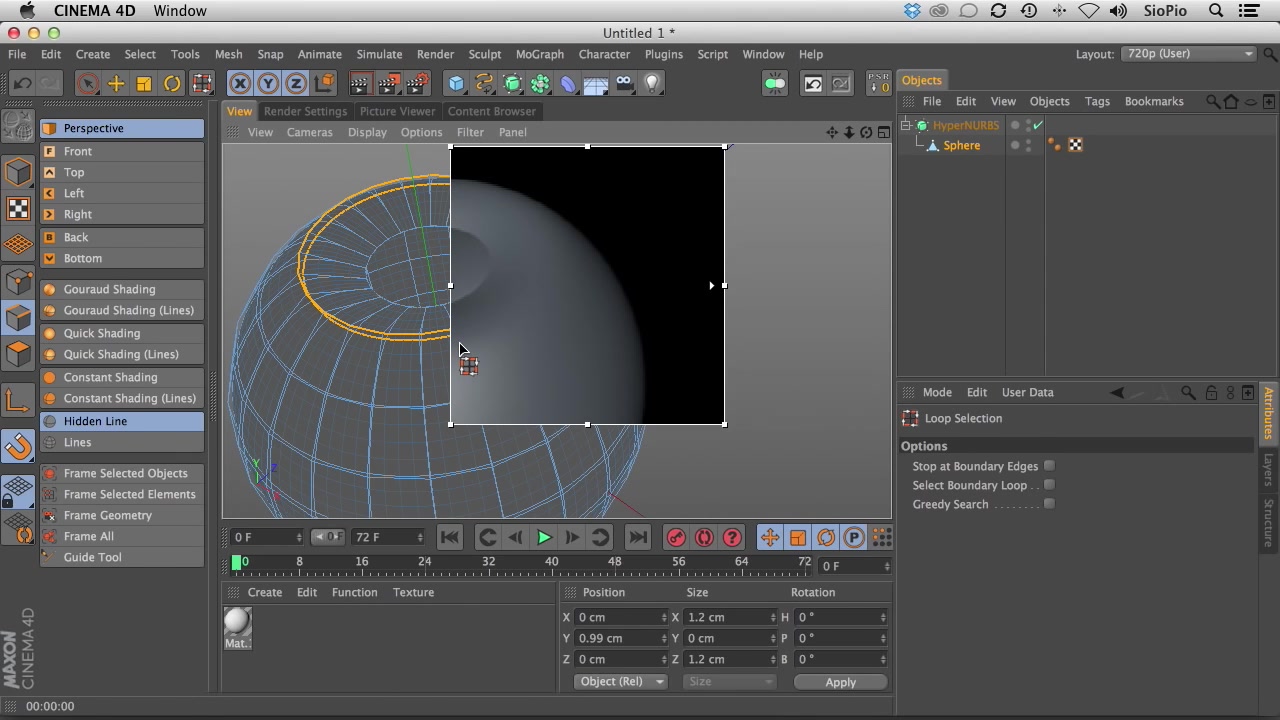1280x720 pixels.
Task: Toggle X axis lock
Action: (x=240, y=84)
